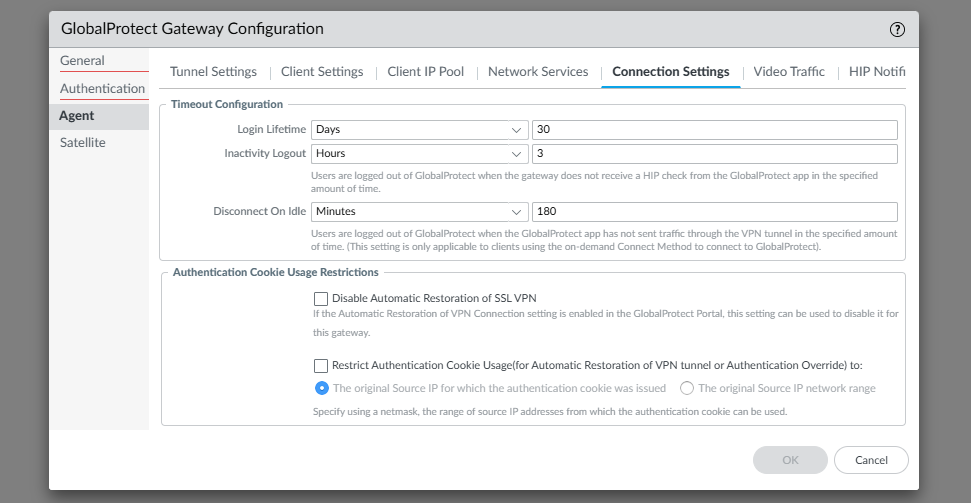971x503 pixels.
Task: Select original Source IP network range radio
Action: (687, 388)
